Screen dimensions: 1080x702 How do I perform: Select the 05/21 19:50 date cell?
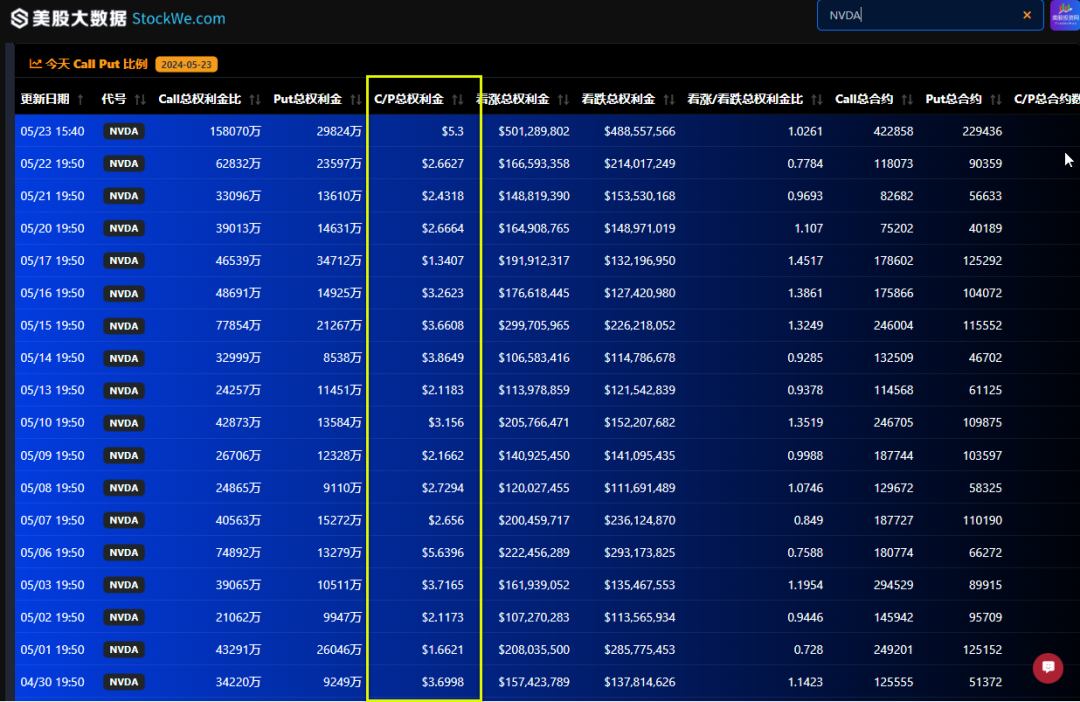click(52, 196)
